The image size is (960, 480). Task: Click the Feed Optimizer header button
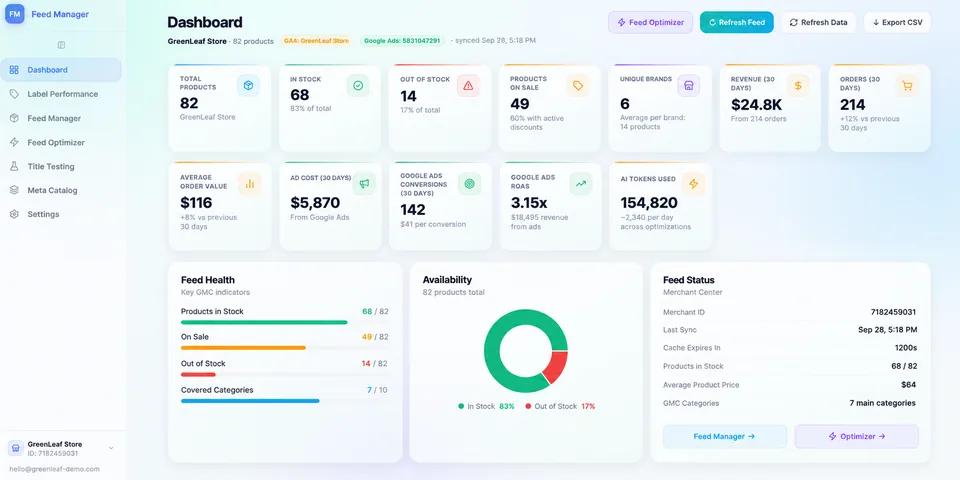tap(650, 23)
